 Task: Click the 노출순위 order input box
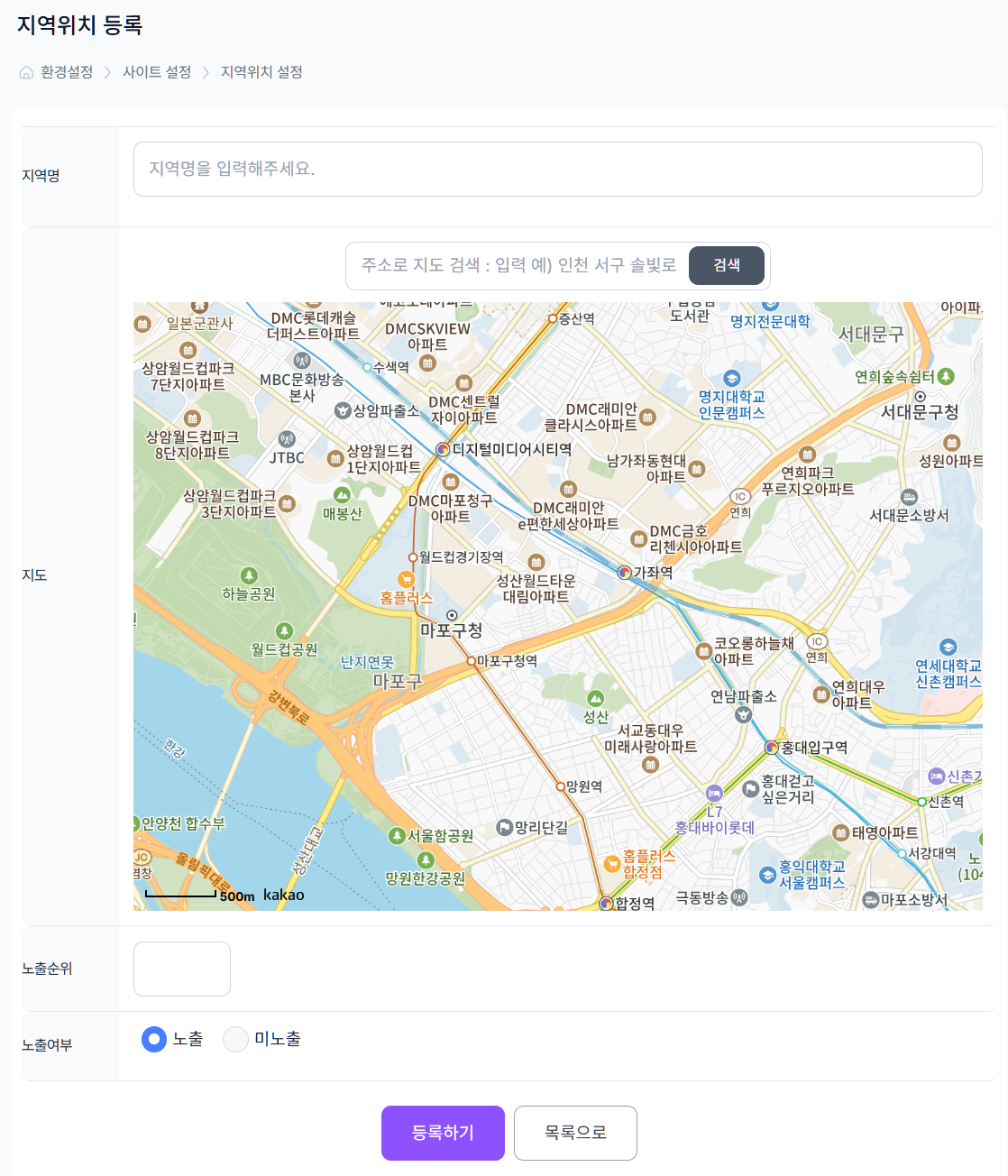tap(182, 969)
